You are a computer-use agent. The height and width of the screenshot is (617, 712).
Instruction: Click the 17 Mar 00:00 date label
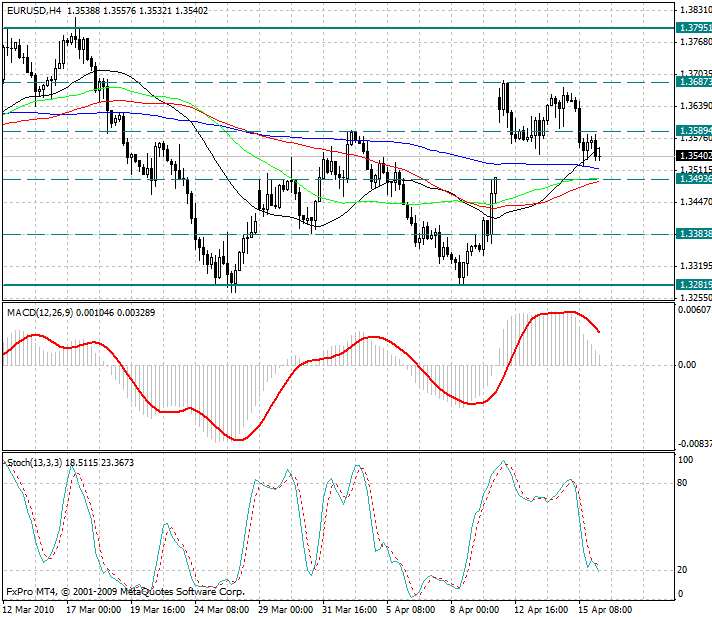(94, 609)
